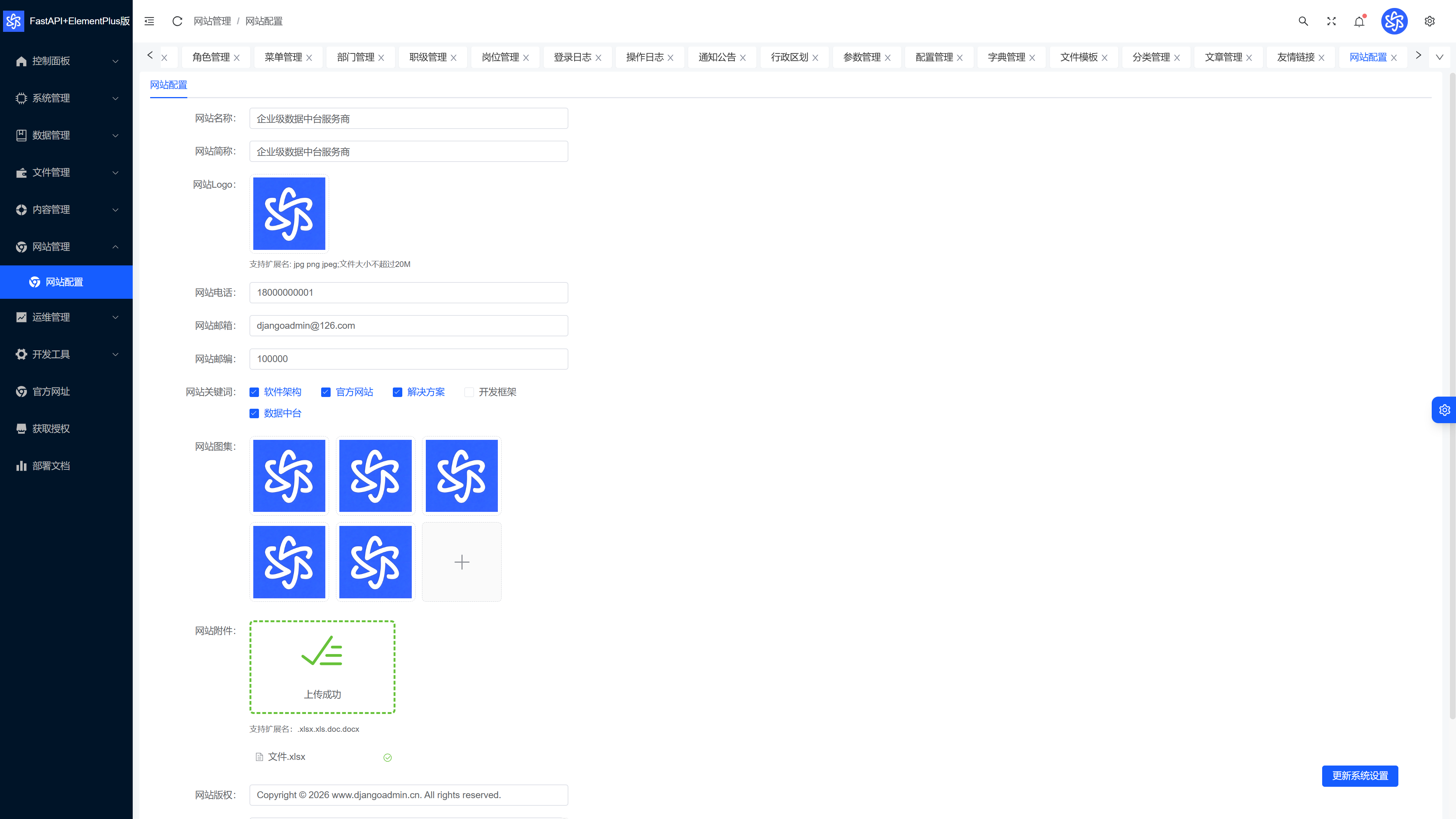The width and height of the screenshot is (1456, 819).
Task: Open the notifications bell
Action: [x=1359, y=21]
